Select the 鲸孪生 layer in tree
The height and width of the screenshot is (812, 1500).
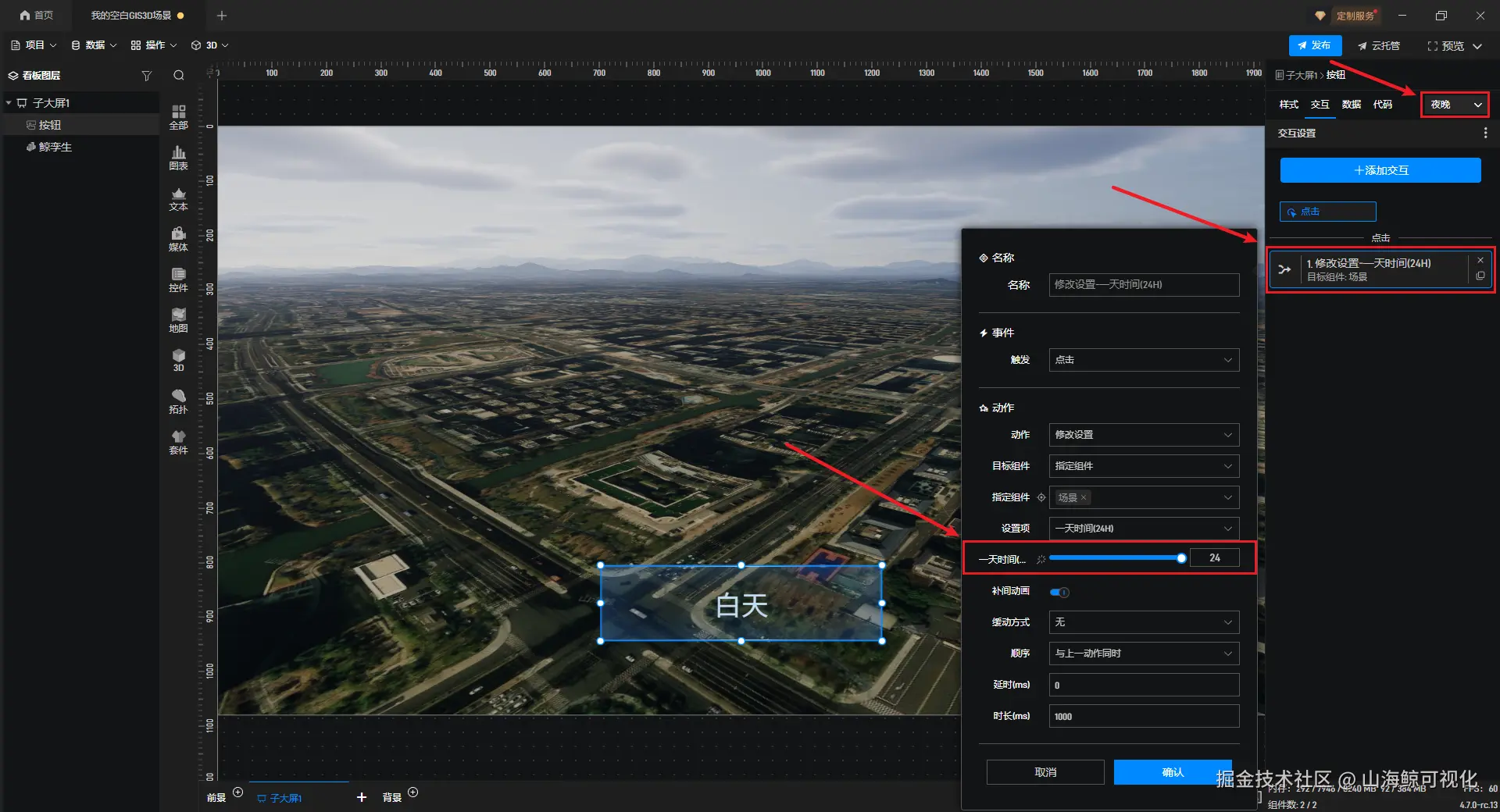pyautogui.click(x=81, y=147)
